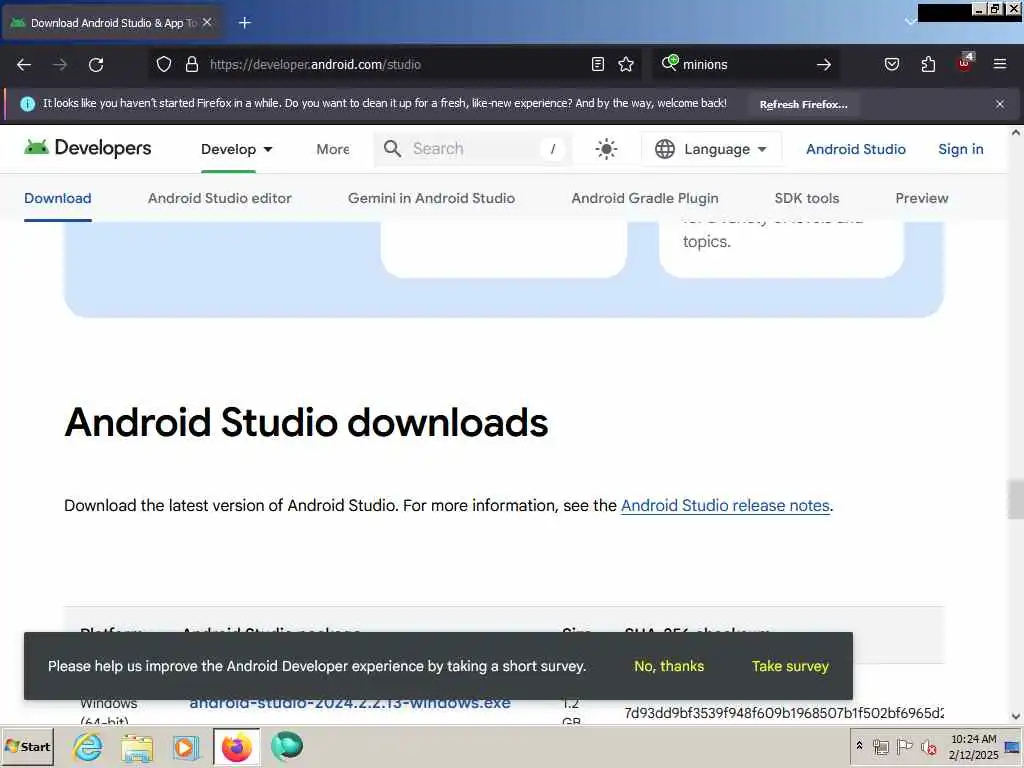Open Action Center flag icon

904,746
